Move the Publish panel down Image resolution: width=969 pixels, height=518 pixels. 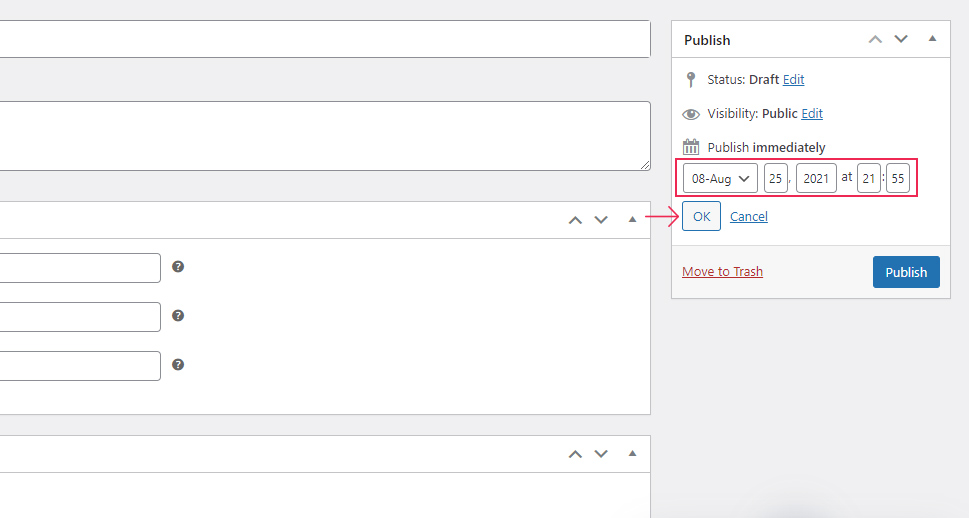tap(901, 39)
